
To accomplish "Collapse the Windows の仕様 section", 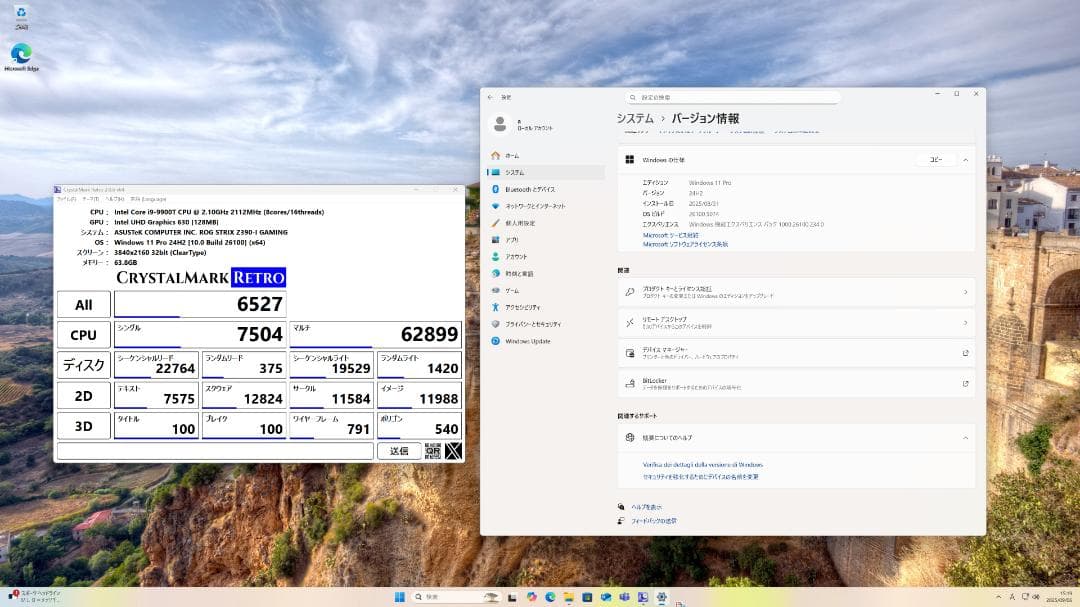I will (x=966, y=159).
